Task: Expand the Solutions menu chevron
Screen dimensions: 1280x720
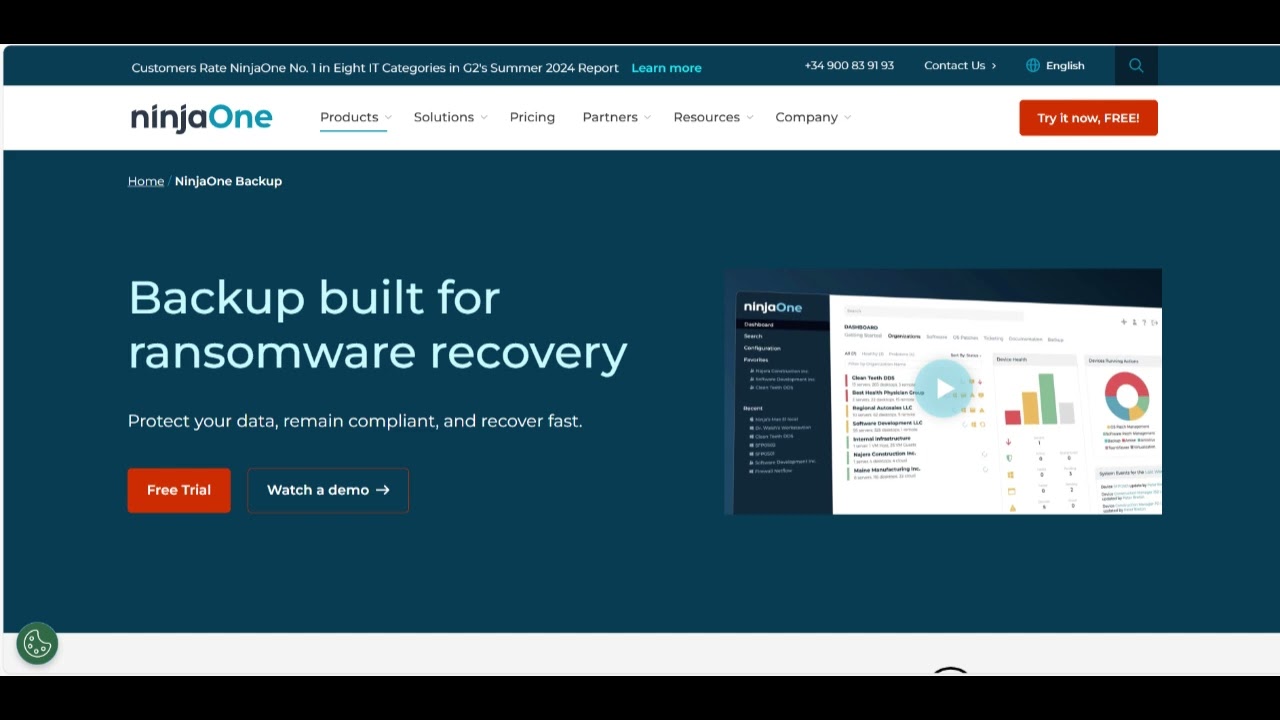Action: tap(484, 118)
